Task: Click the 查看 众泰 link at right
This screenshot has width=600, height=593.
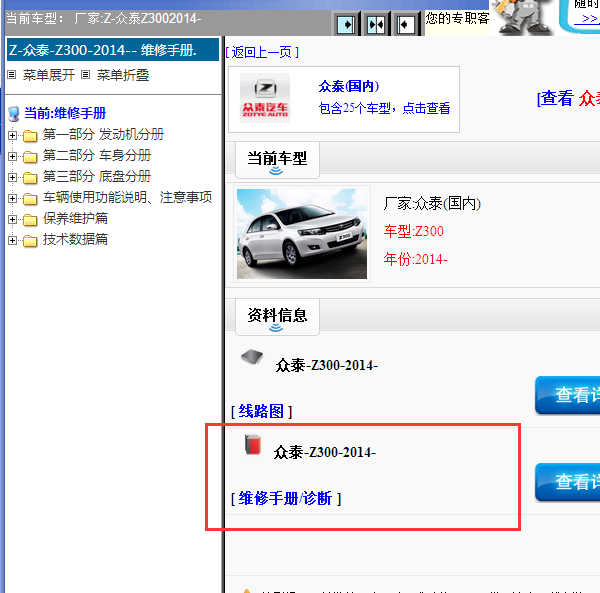Action: pos(568,98)
